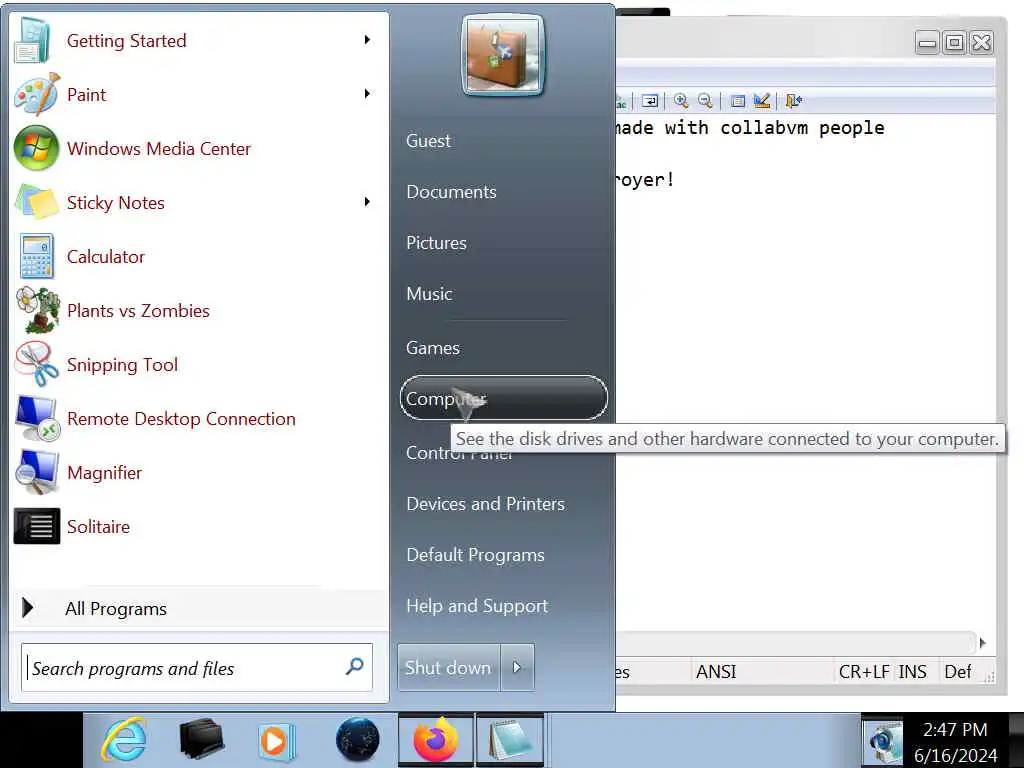Click the Guest user account picture

click(502, 55)
